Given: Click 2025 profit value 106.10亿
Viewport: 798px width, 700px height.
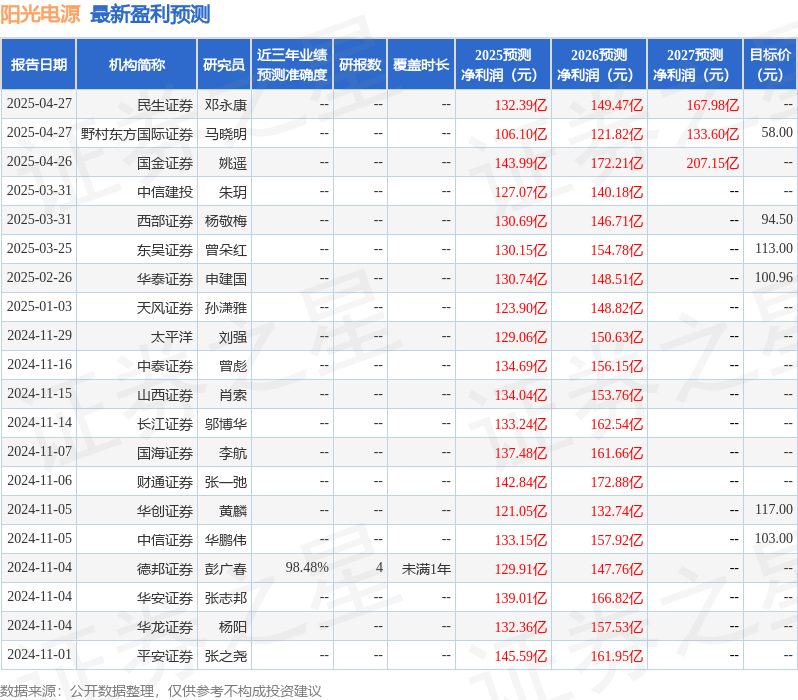Looking at the screenshot, I should click(x=521, y=134).
